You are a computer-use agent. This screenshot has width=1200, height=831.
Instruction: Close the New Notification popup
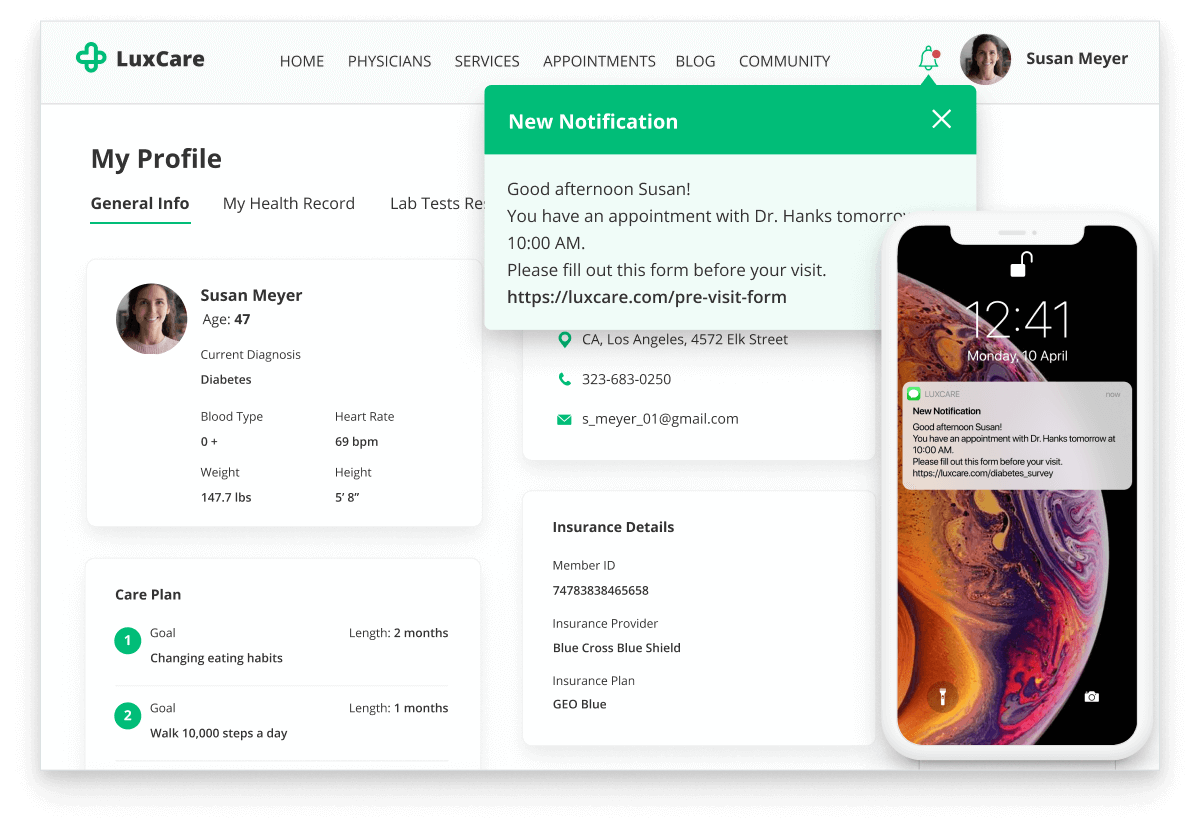[941, 119]
